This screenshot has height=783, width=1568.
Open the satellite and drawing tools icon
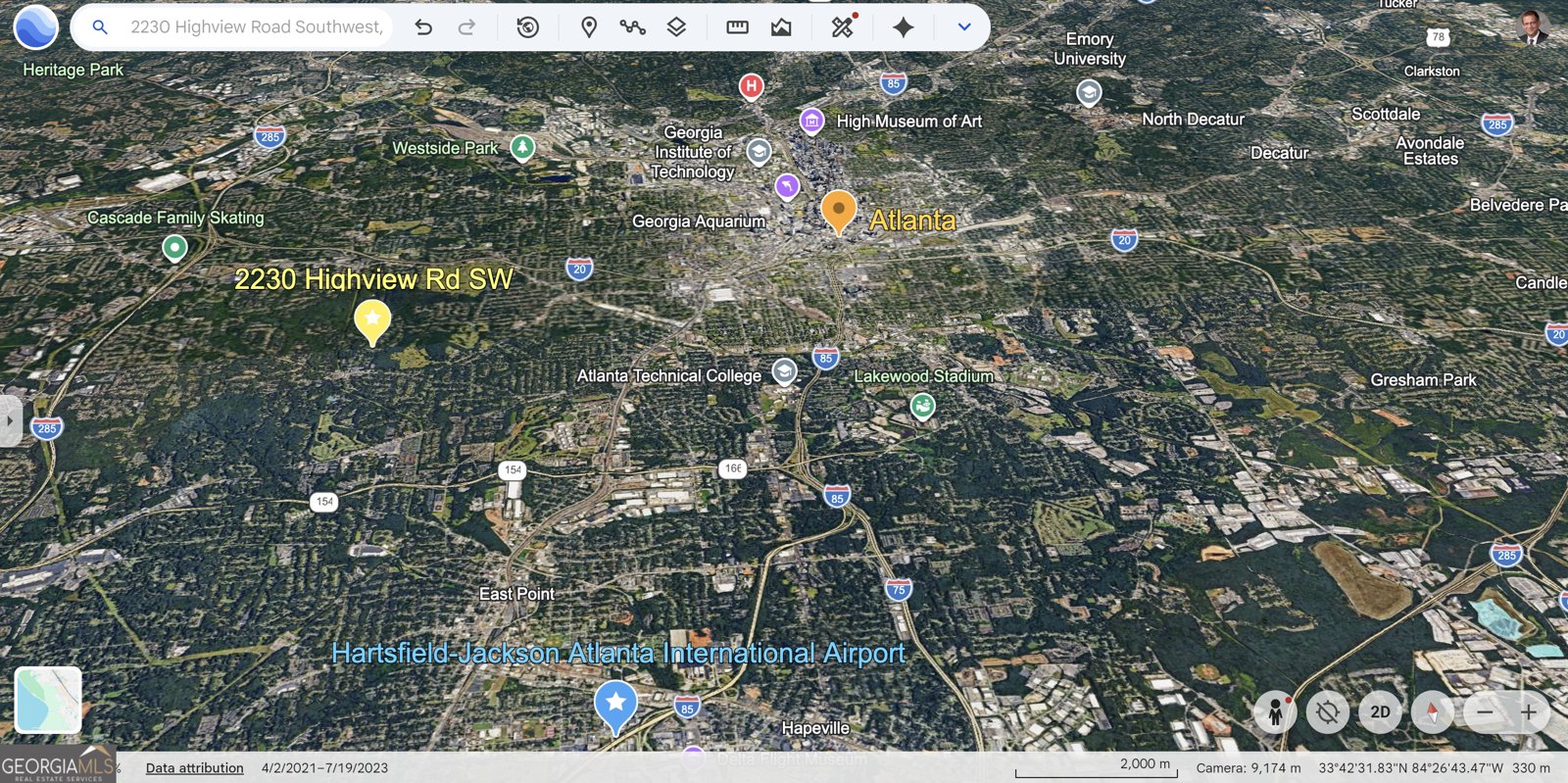pos(842,26)
